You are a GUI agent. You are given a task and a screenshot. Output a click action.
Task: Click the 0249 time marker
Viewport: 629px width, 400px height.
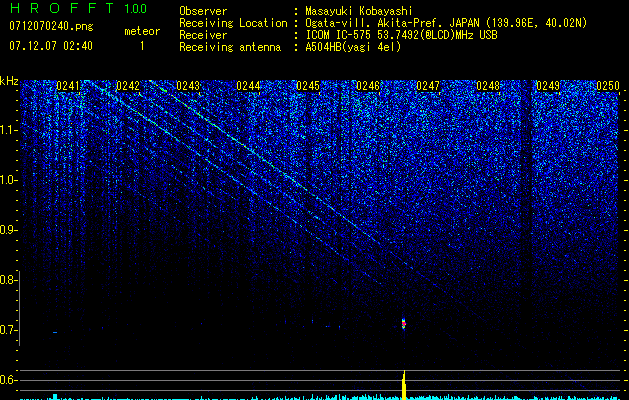tap(548, 86)
